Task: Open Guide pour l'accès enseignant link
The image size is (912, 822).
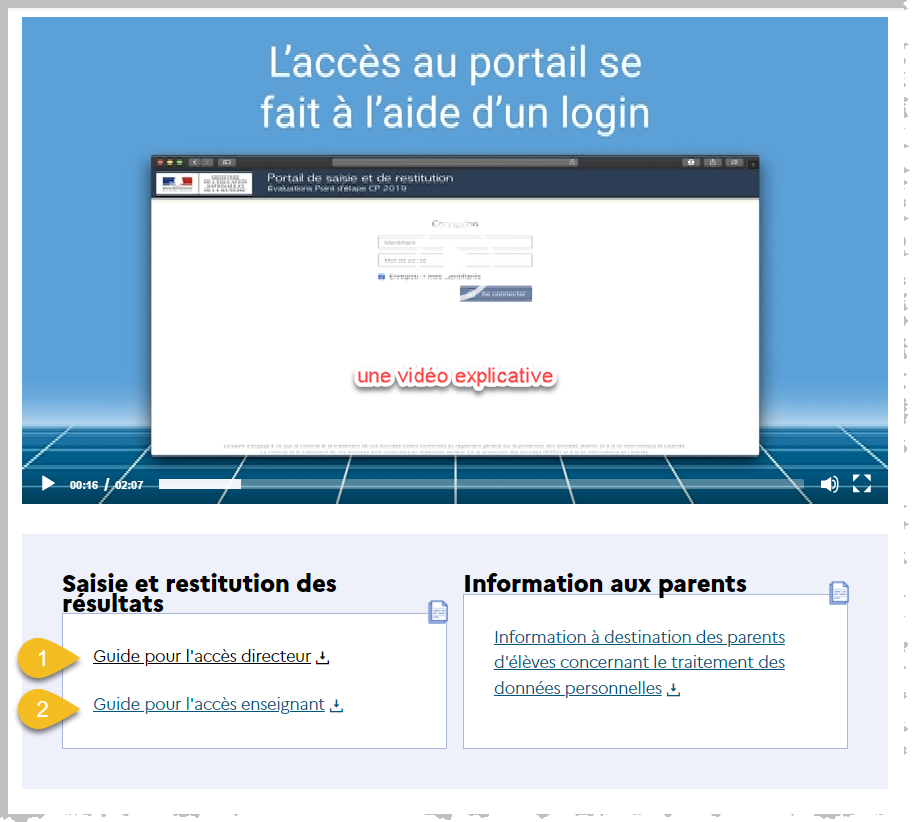Action: coord(208,705)
